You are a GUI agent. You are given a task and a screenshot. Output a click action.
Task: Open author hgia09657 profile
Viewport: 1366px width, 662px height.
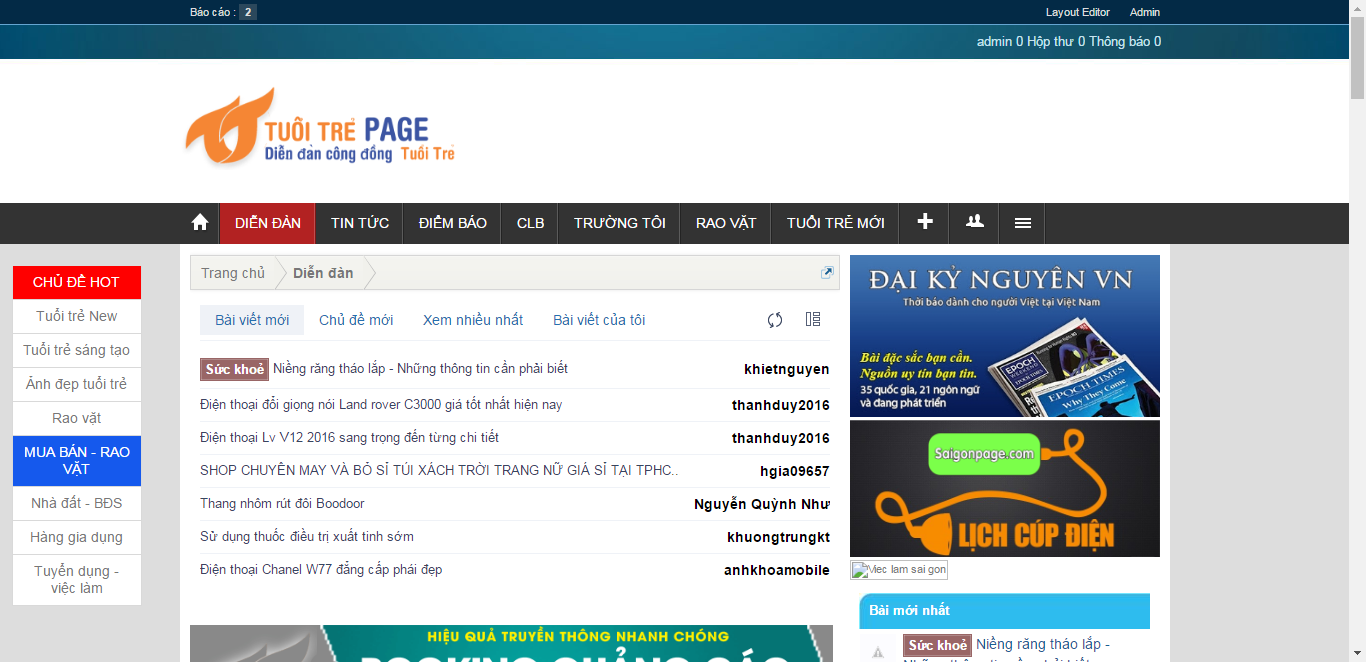pyautogui.click(x=795, y=472)
